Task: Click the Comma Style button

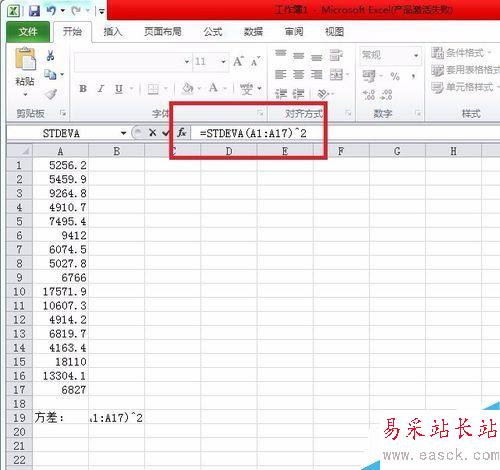Action: [413, 76]
